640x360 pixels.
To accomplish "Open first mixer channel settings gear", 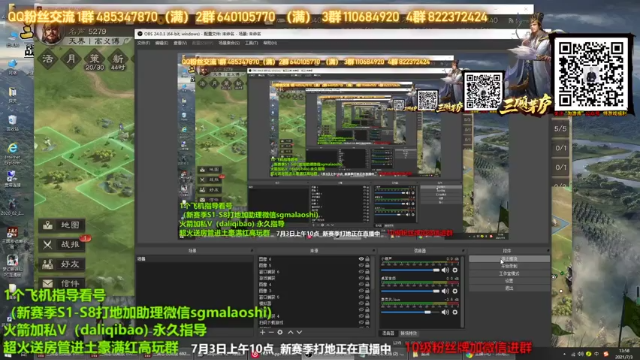I will [x=455, y=270].
